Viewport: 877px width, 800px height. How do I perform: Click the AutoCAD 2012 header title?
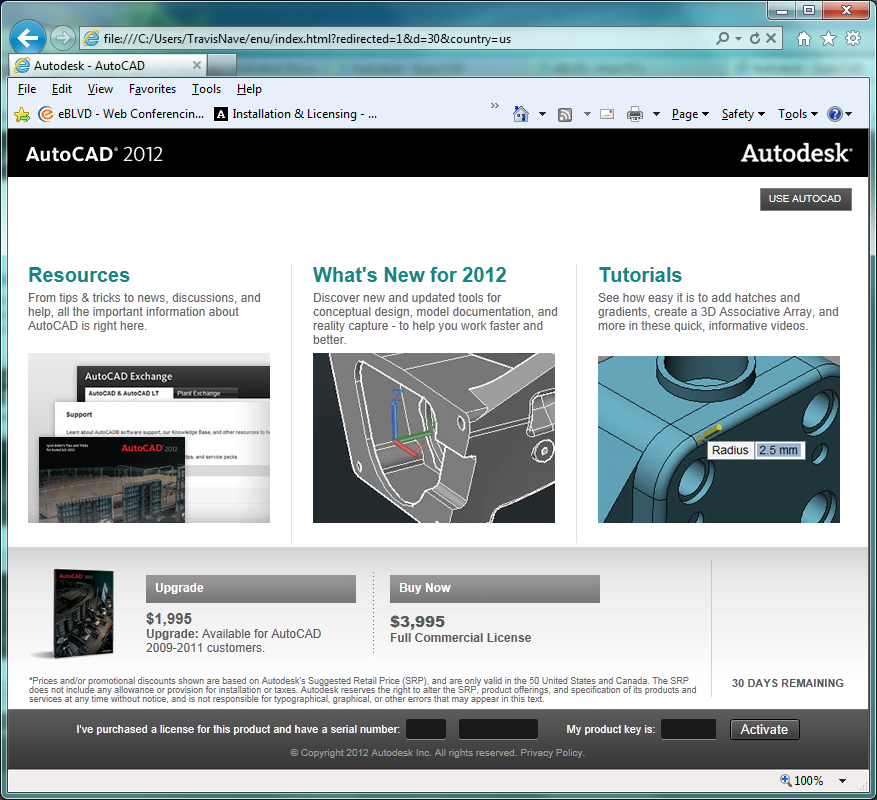click(x=94, y=154)
